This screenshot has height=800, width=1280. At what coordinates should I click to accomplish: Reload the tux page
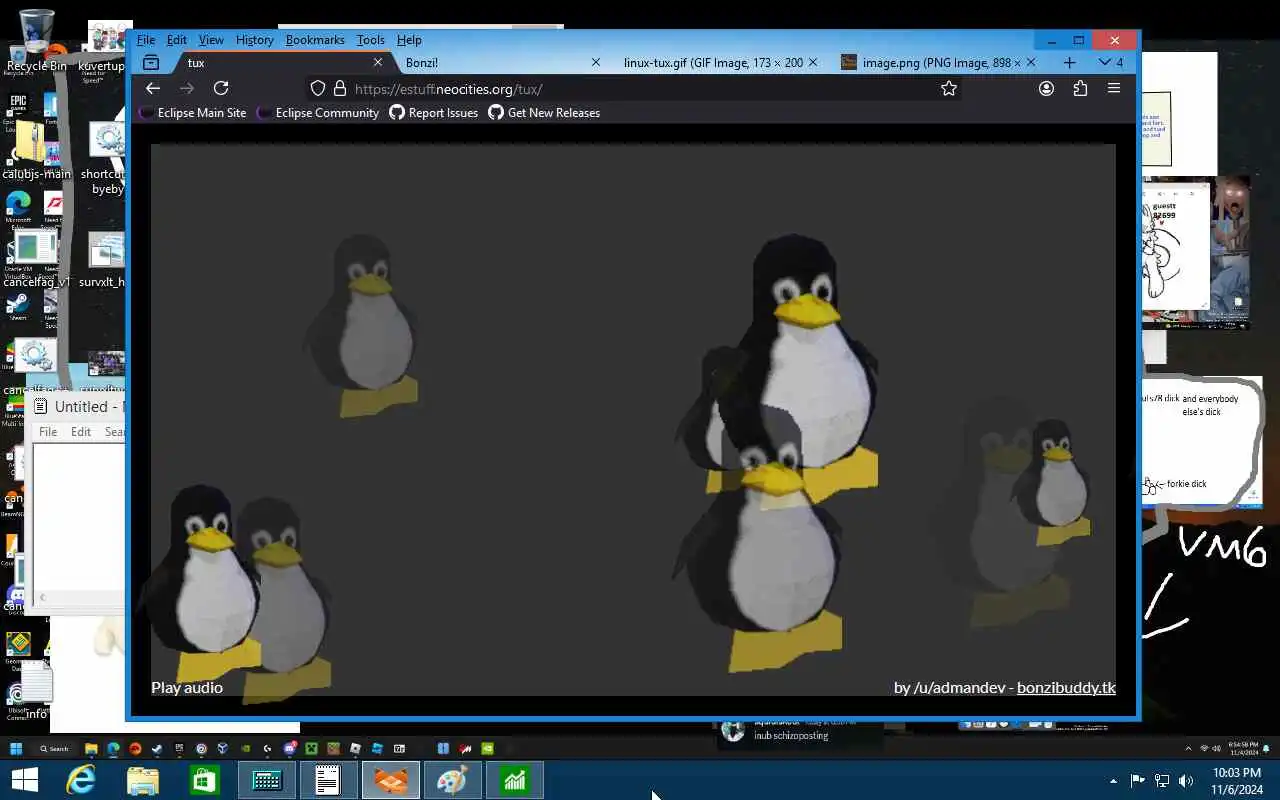[x=221, y=88]
